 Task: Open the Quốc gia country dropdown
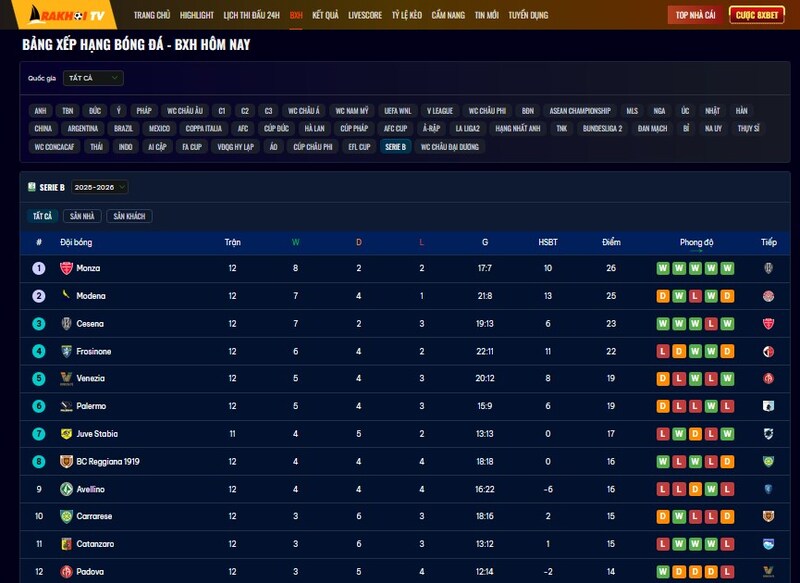coord(93,78)
